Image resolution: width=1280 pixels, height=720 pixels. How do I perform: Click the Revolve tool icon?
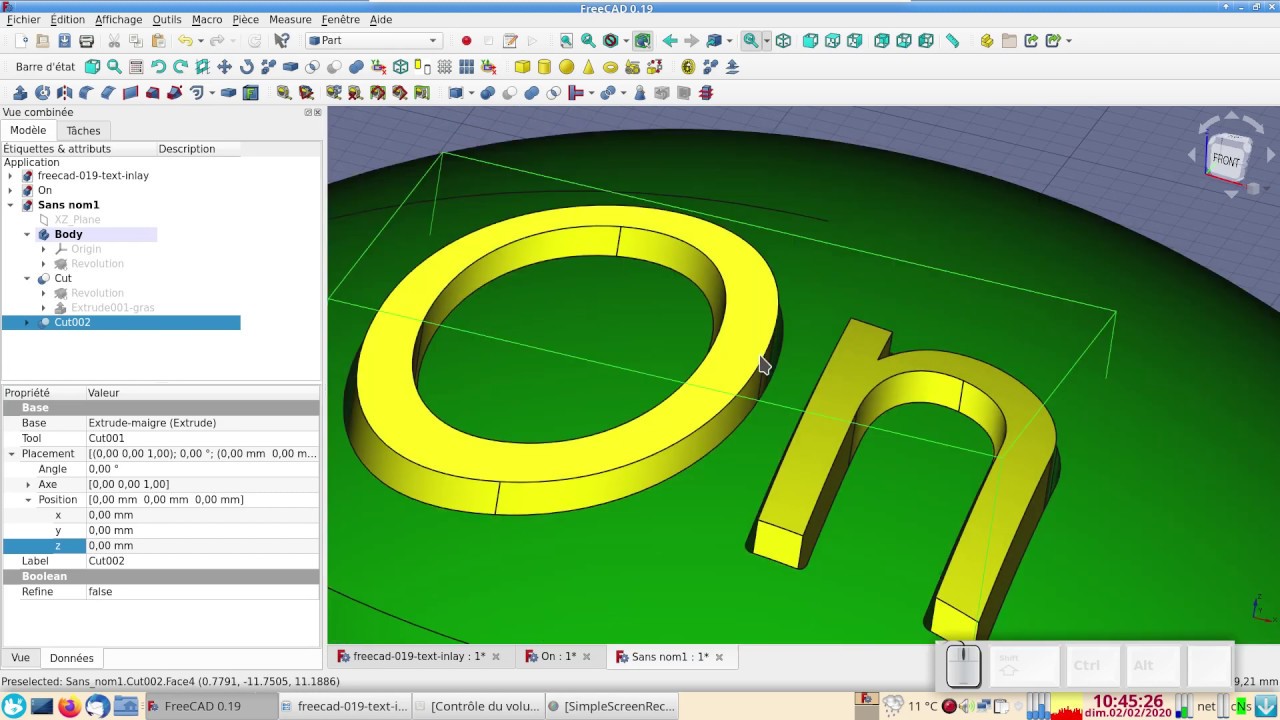[42, 93]
